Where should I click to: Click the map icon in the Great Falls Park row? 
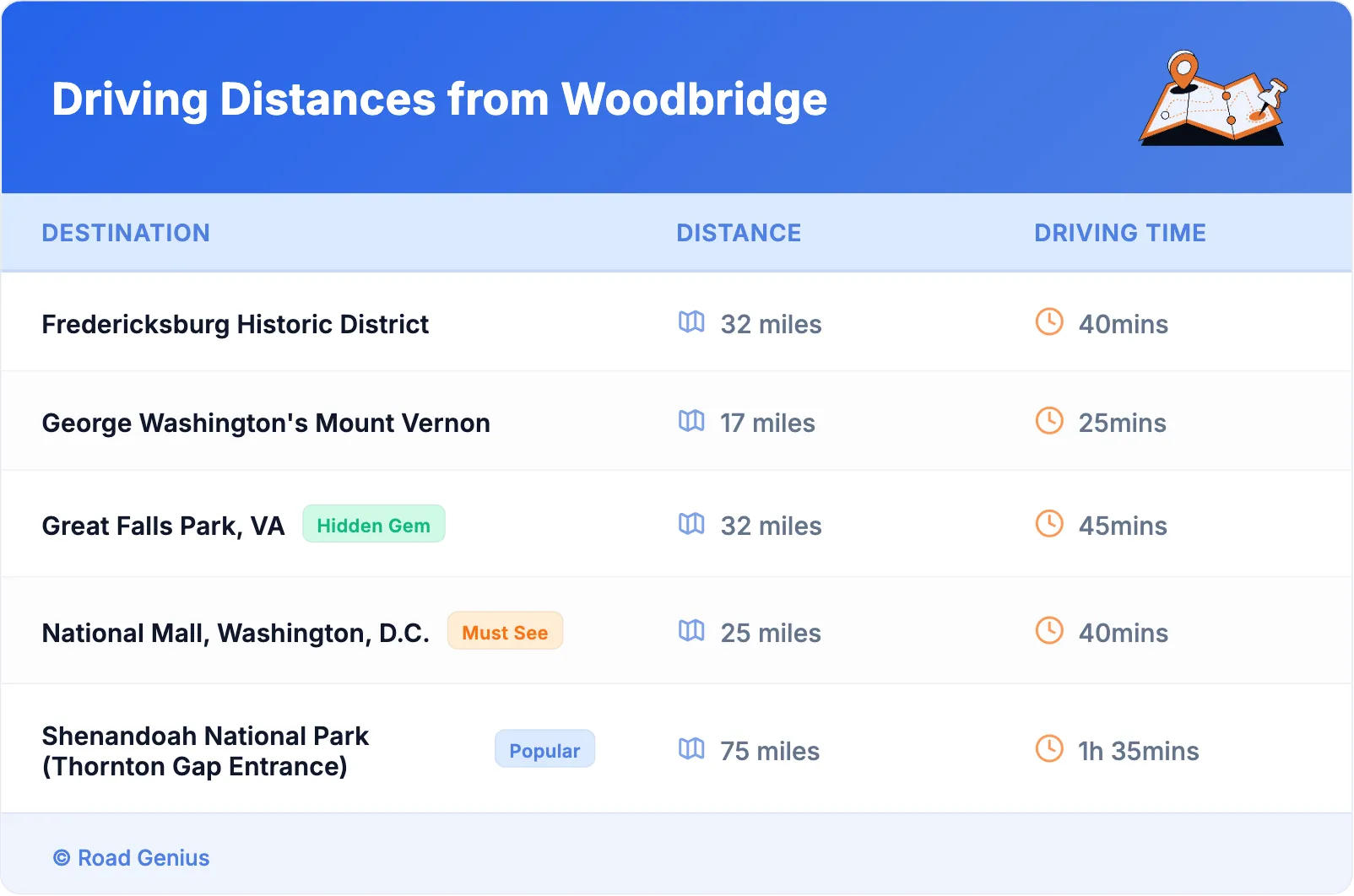click(691, 524)
